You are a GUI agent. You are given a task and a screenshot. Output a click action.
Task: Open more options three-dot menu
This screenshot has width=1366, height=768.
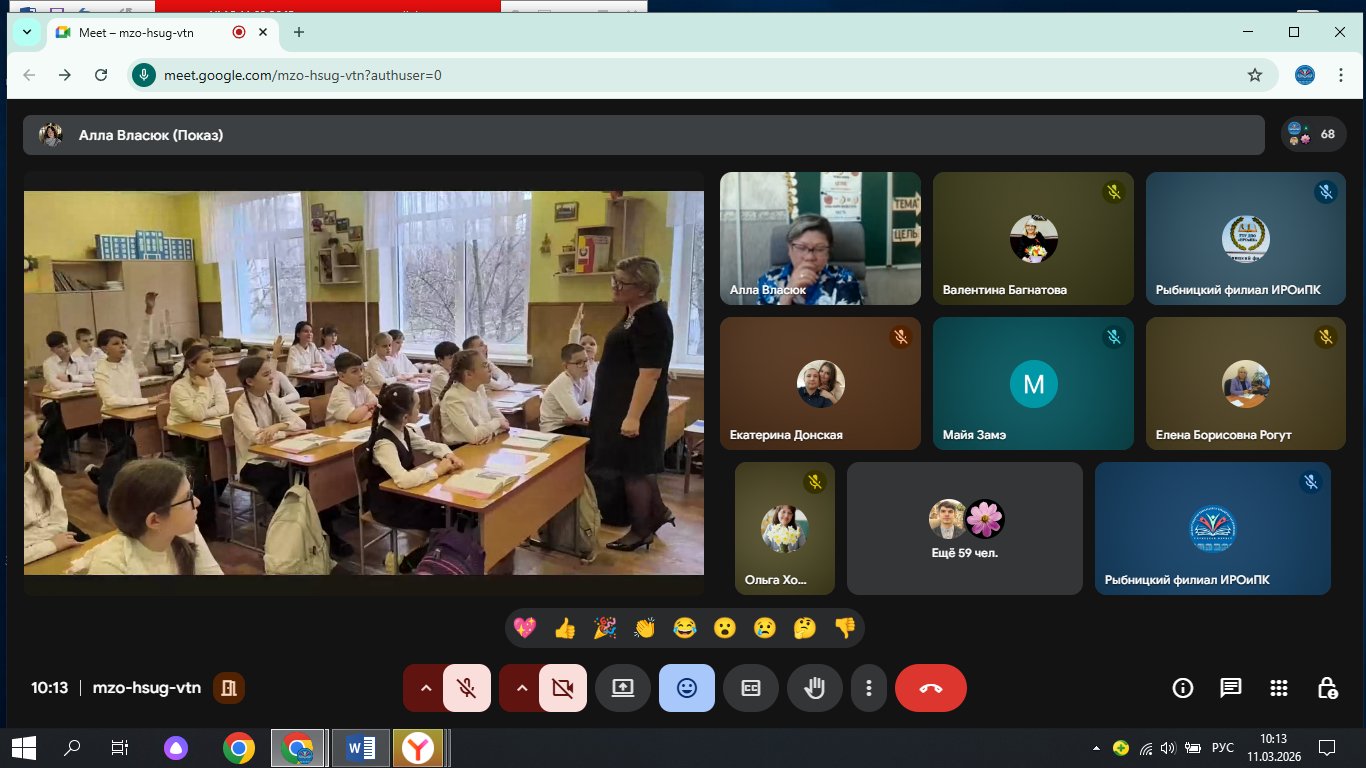point(869,688)
